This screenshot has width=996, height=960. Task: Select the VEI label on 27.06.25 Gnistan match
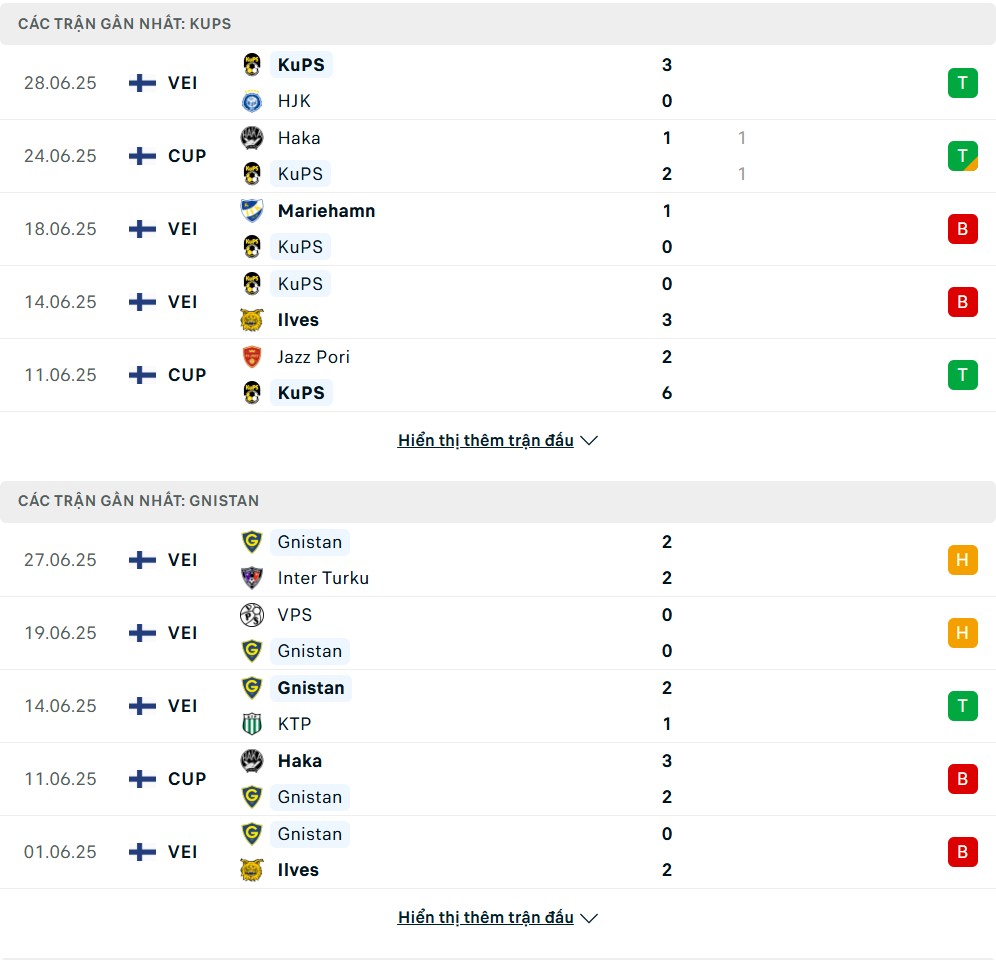[x=183, y=560]
